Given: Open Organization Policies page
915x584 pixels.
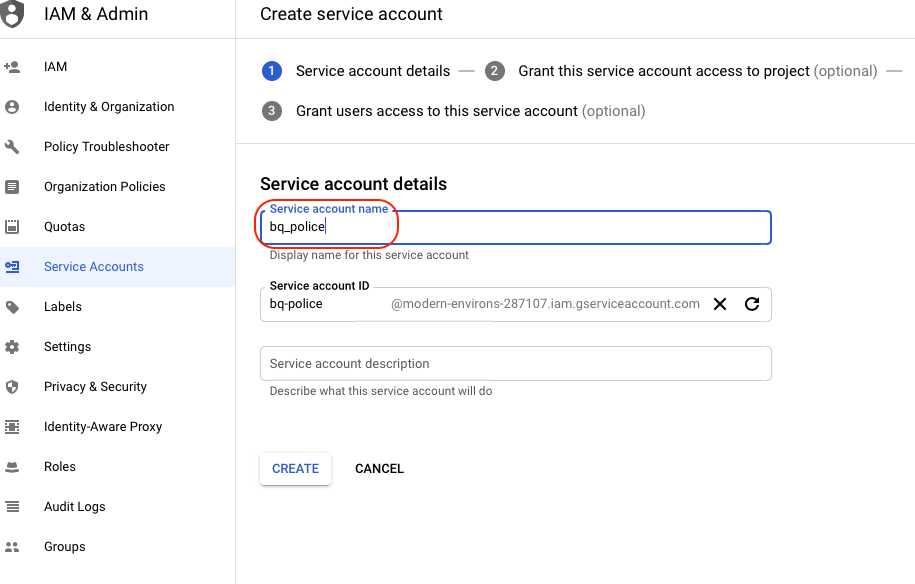Looking at the screenshot, I should [x=104, y=187].
